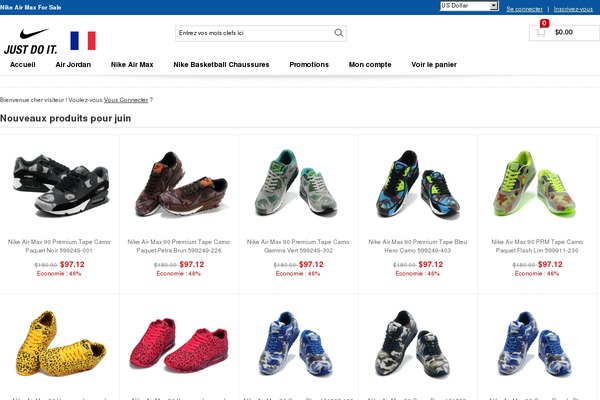
Task: Click the magnifying glass search icon
Action: pos(339,33)
